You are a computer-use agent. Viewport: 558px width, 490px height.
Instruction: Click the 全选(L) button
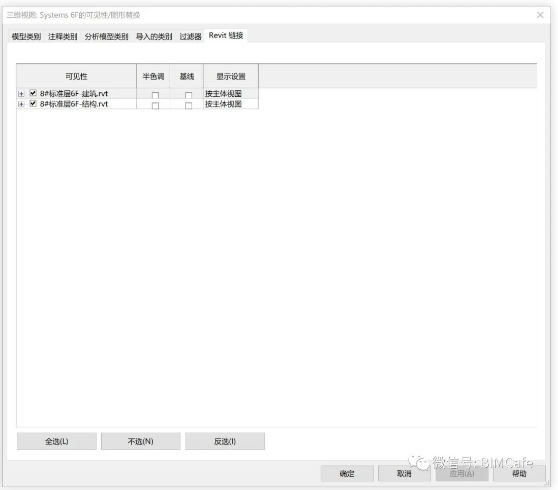[57, 441]
